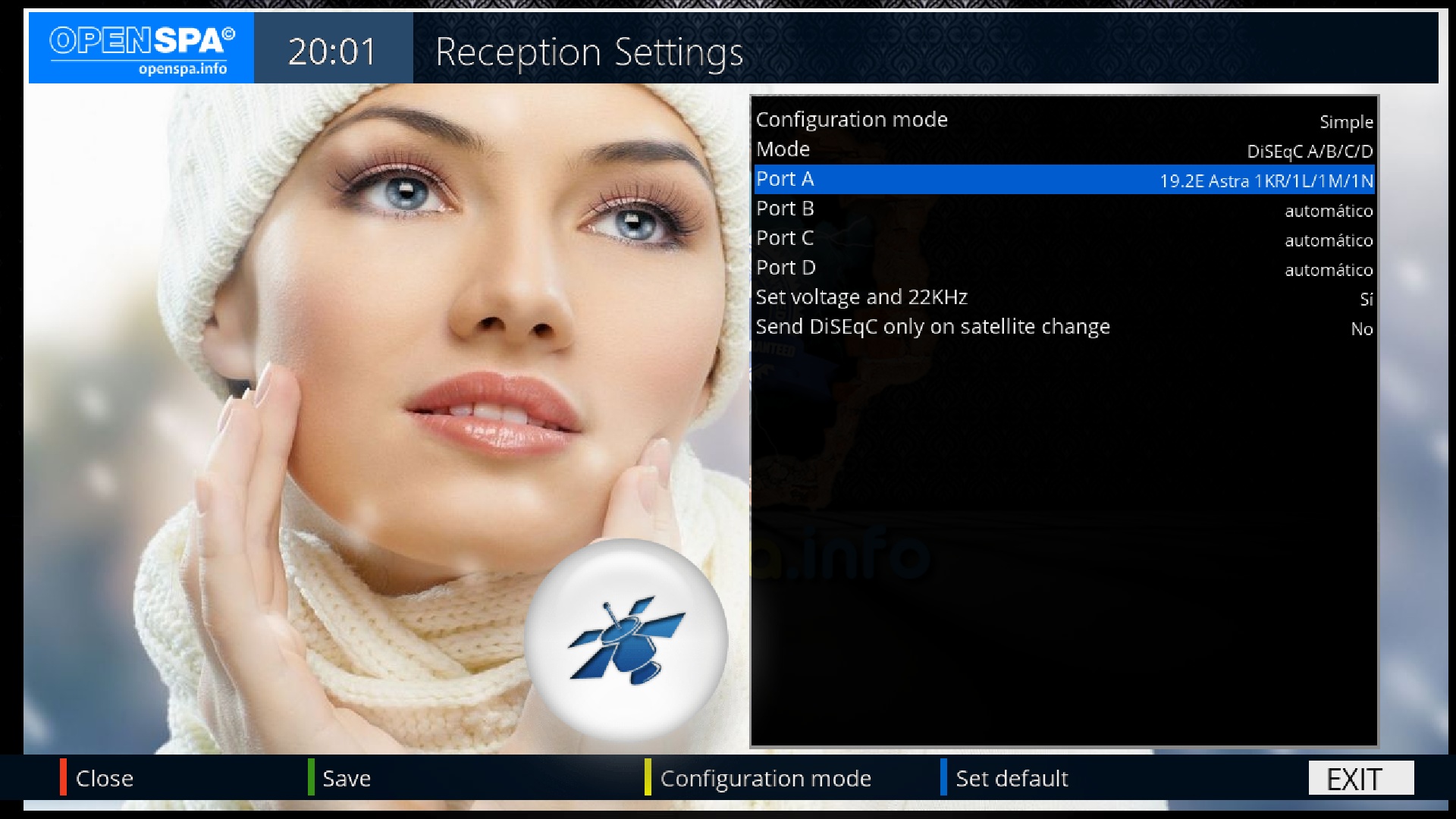Screen dimensions: 1456x819
Task: Toggle the DiSEqC satellite change No value
Action: pyautogui.click(x=1362, y=329)
